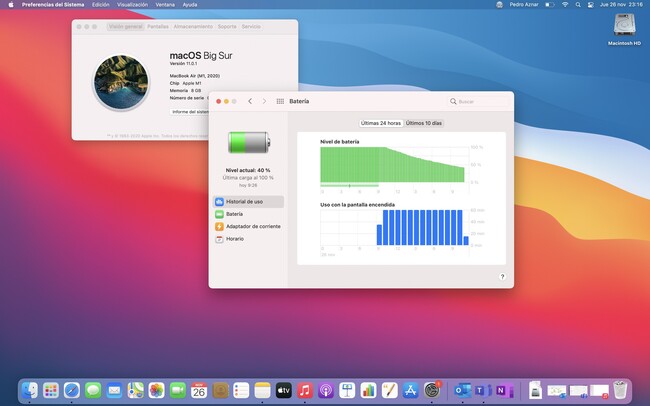Screen dimensions: 650x406
Task: Click the Pedro Aznar user menu
Action: coord(524,5)
